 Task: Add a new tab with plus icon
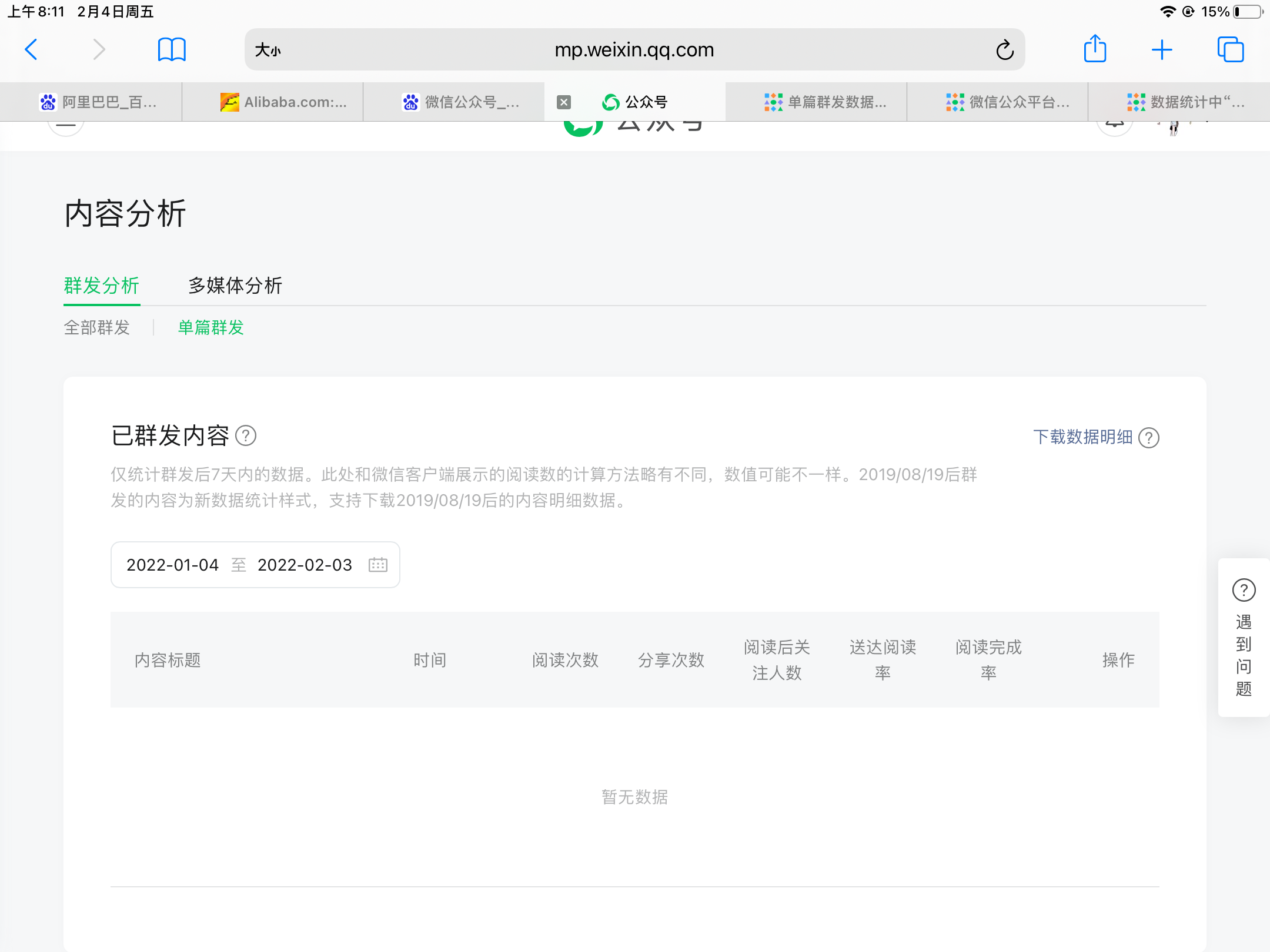point(1162,49)
